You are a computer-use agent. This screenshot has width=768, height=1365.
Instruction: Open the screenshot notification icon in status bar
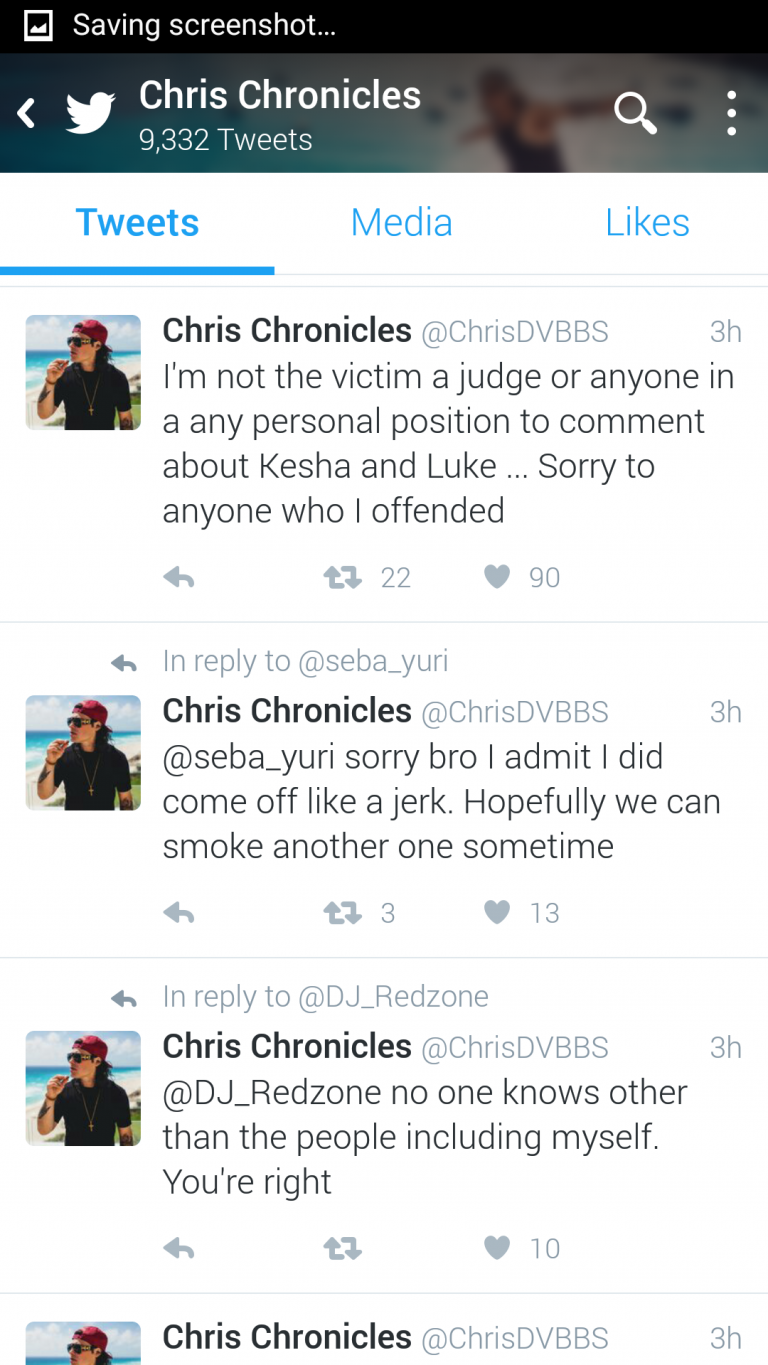[38, 26]
